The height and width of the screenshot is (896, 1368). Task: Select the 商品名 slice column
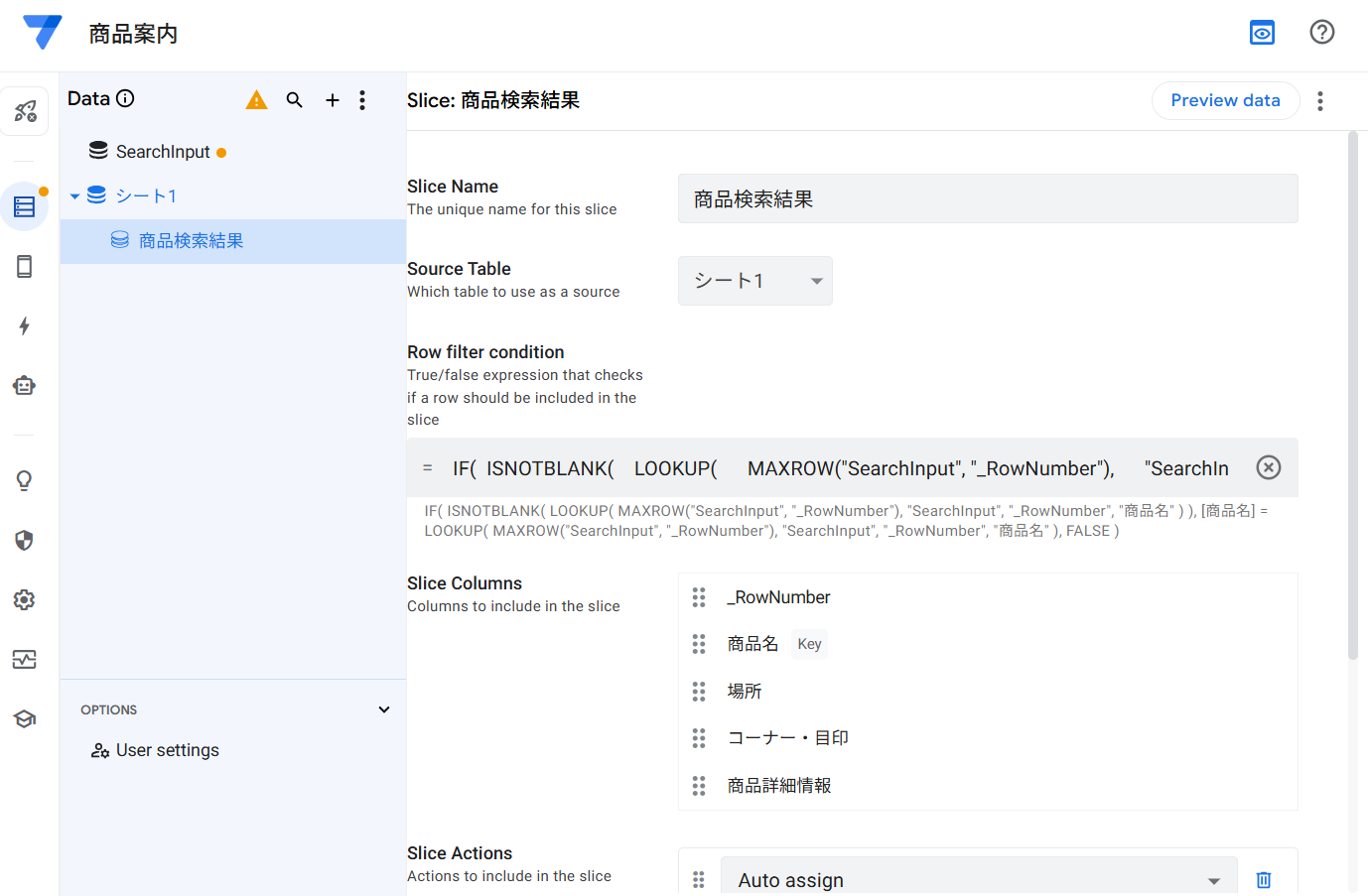point(752,644)
